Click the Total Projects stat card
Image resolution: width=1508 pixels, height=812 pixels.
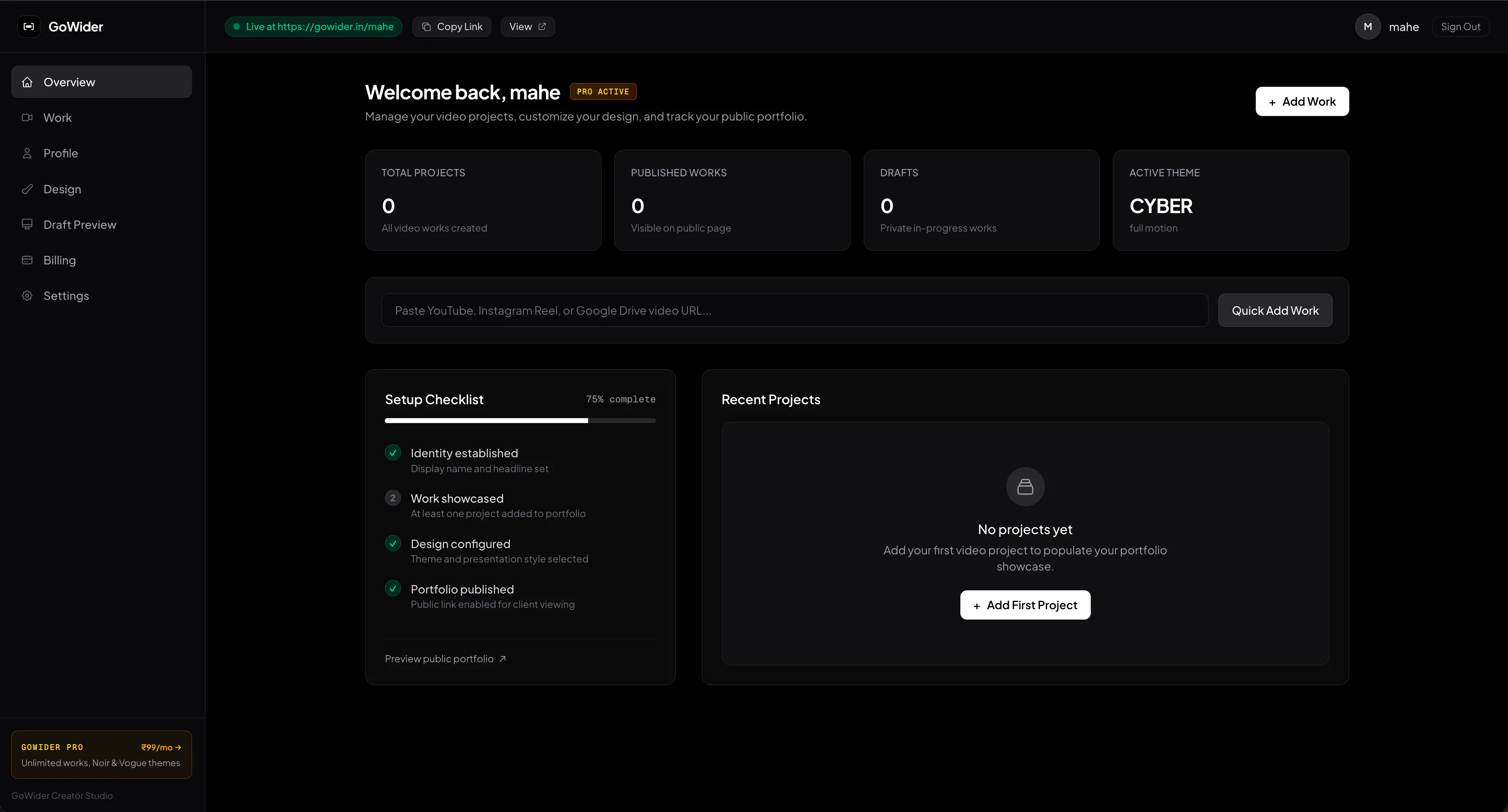pos(483,200)
